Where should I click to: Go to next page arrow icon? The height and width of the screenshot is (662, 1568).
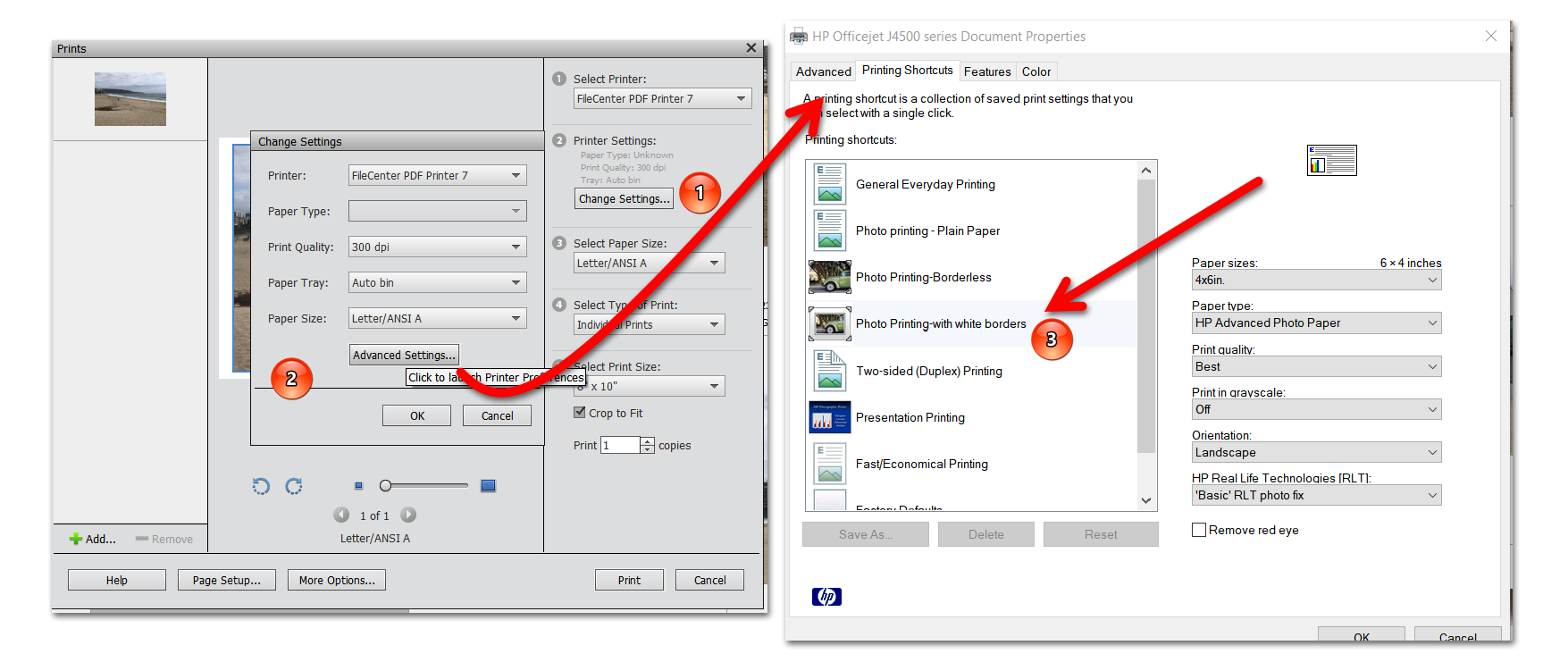[408, 515]
